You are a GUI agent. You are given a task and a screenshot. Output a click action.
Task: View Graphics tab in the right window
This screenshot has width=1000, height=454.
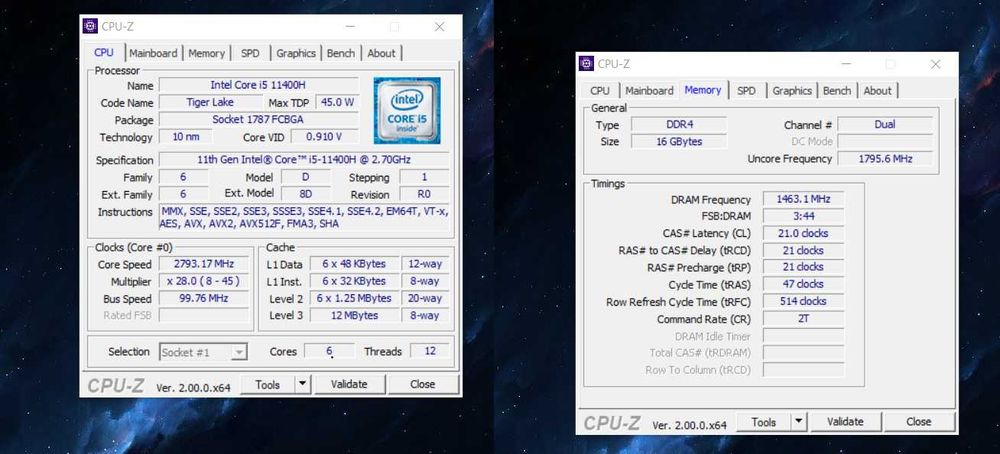pos(792,91)
